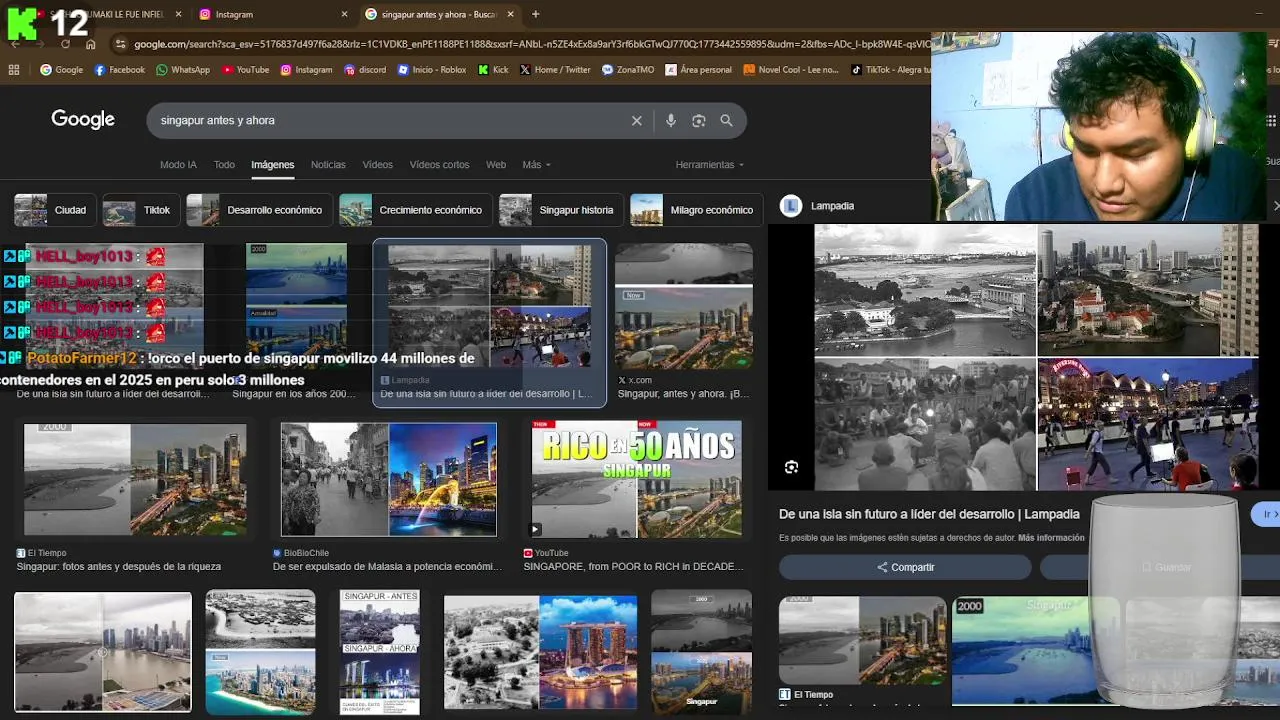Select the Singapur historia filter chip

point(561,210)
